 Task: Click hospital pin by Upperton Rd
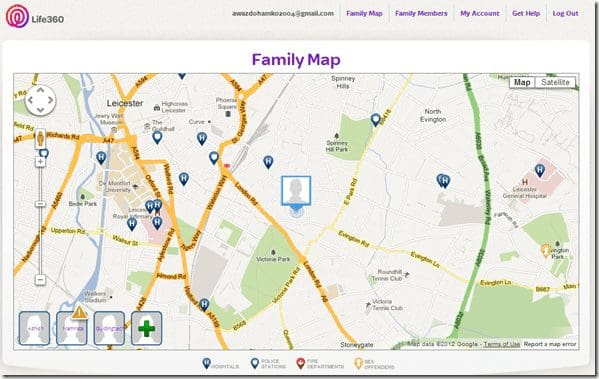tap(132, 224)
